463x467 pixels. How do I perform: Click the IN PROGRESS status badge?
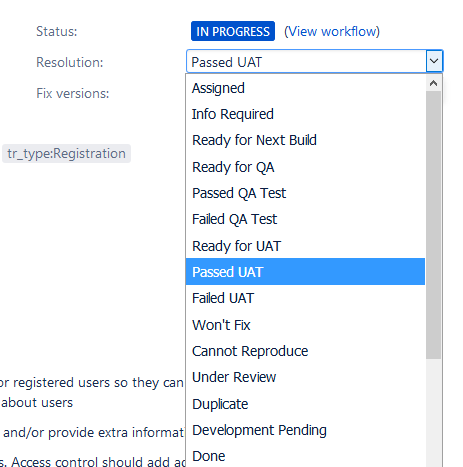233,31
